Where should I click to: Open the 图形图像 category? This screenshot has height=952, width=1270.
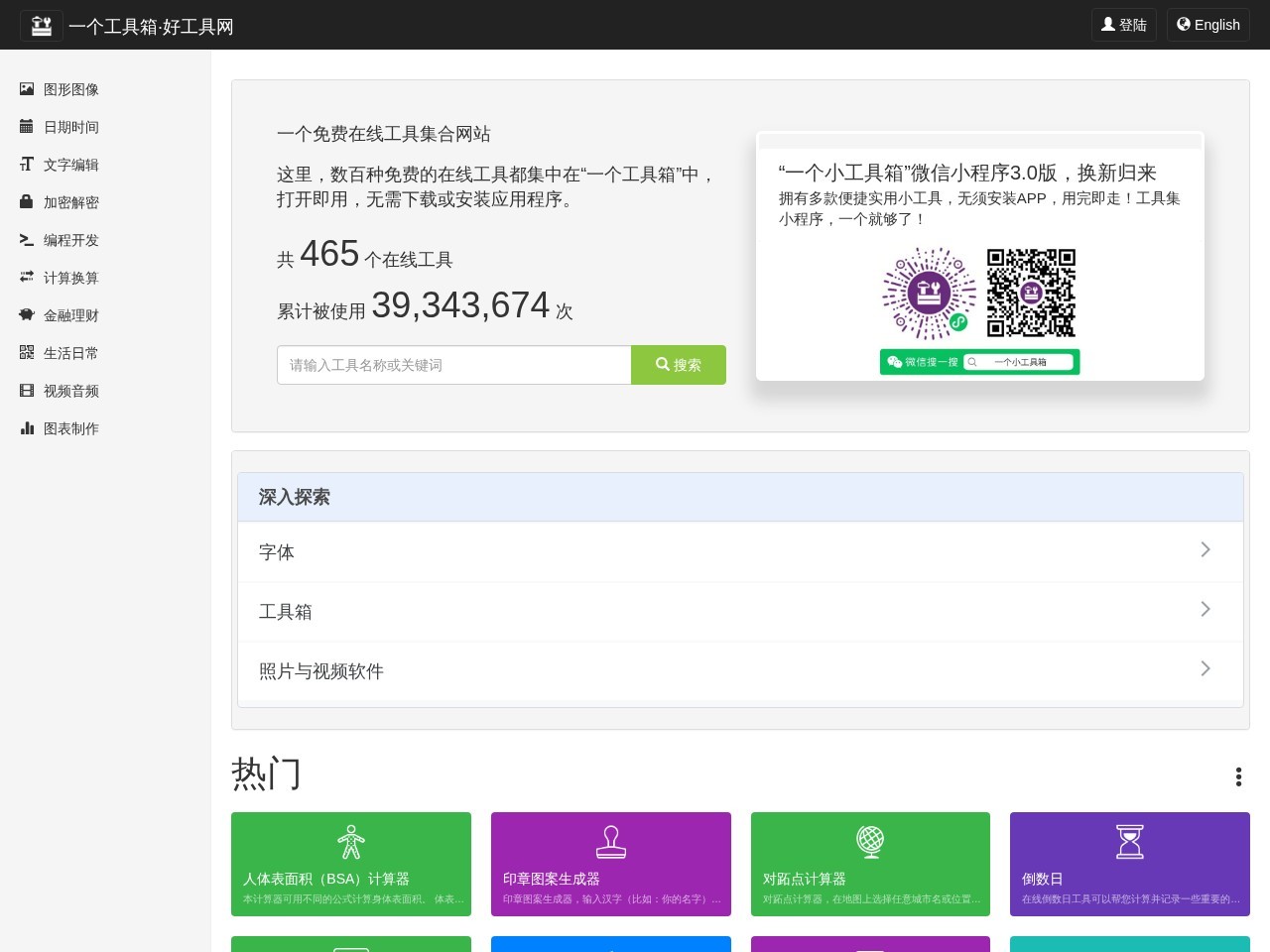[x=71, y=89]
